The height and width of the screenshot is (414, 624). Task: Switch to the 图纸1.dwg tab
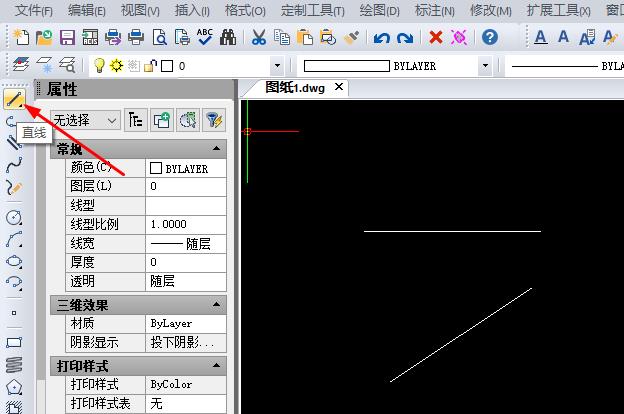click(295, 87)
